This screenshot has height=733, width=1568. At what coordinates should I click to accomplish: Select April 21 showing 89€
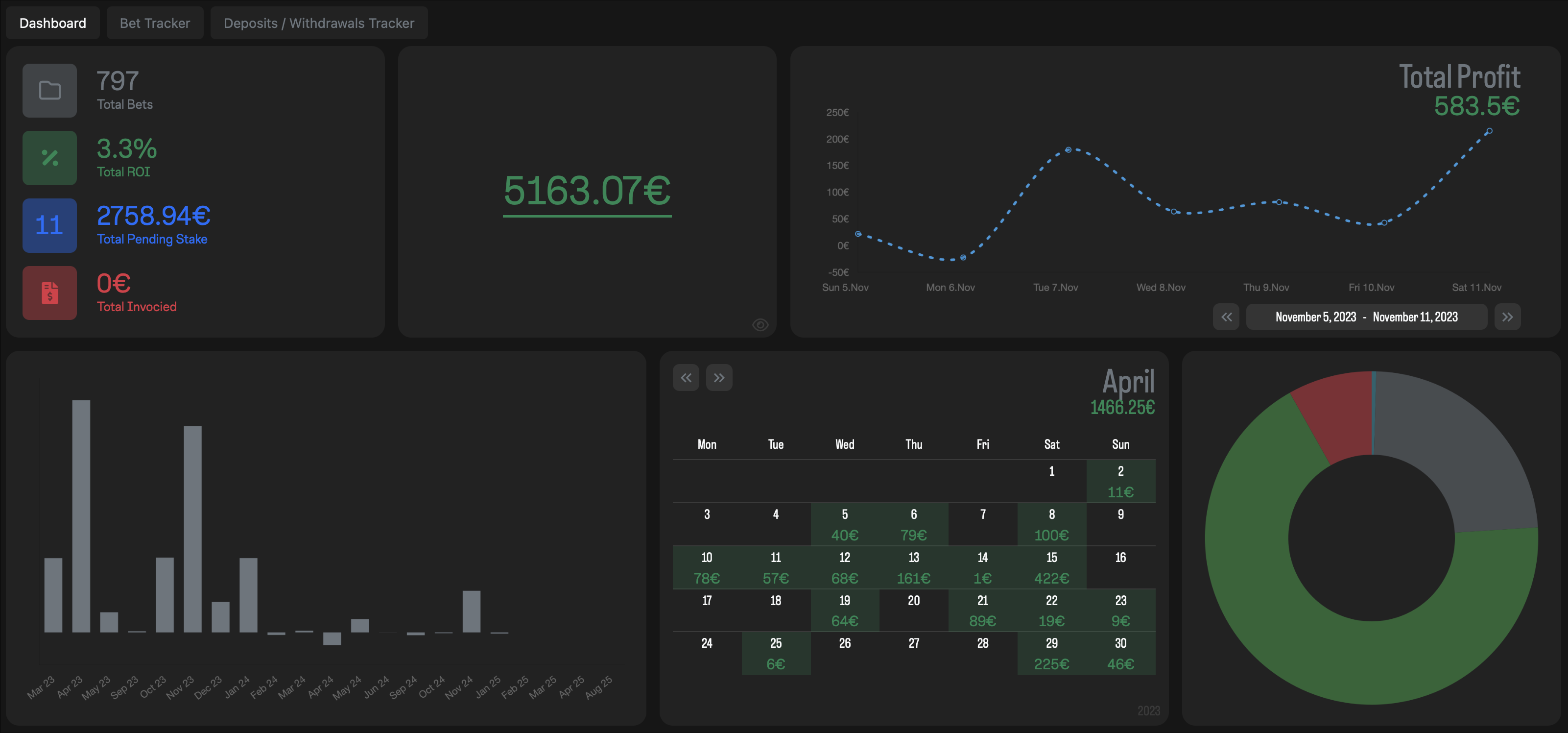[x=982, y=610]
